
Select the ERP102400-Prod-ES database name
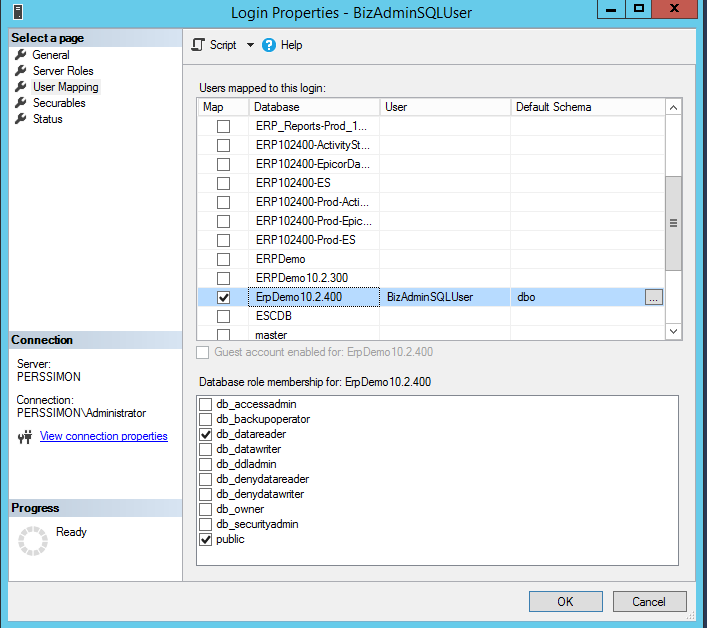point(306,240)
